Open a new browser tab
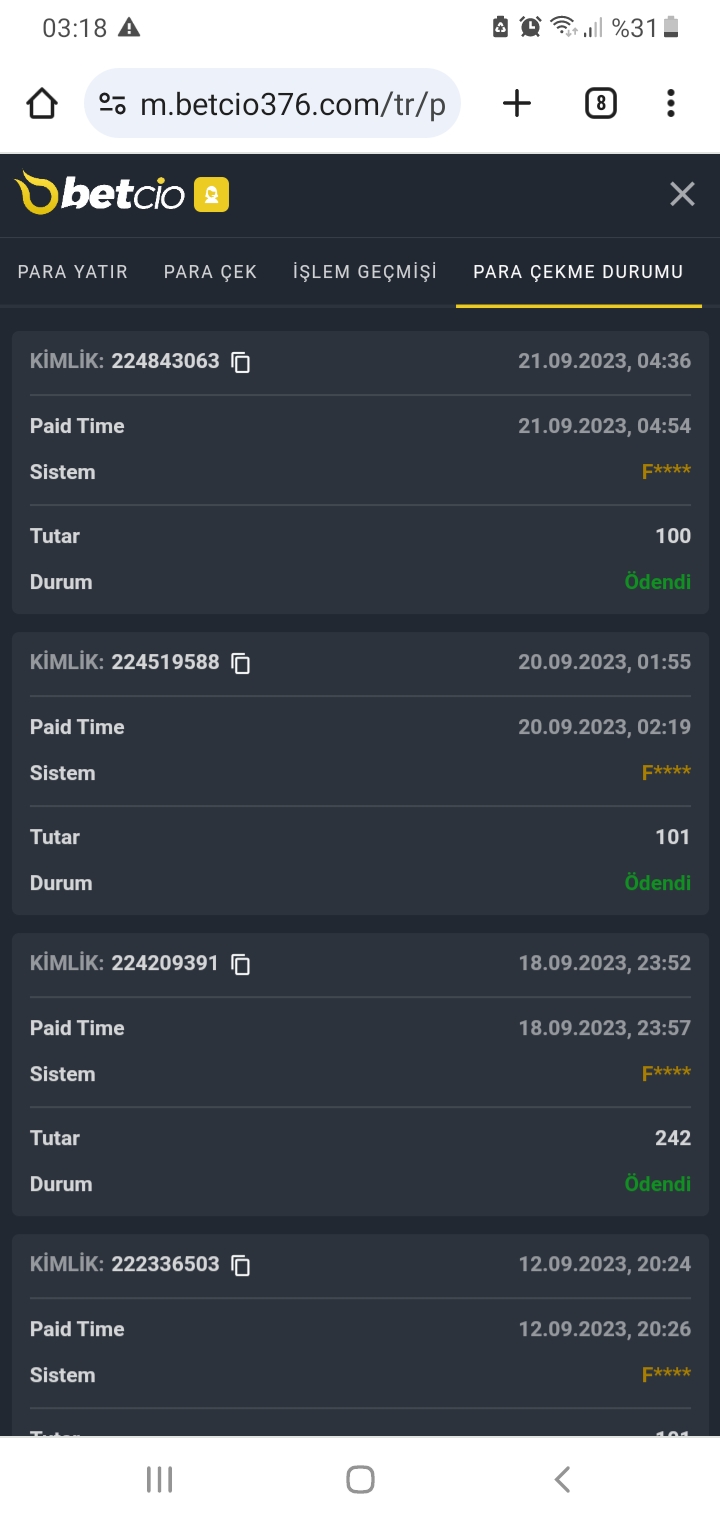Image resolution: width=720 pixels, height=1520 pixels. 516,103
